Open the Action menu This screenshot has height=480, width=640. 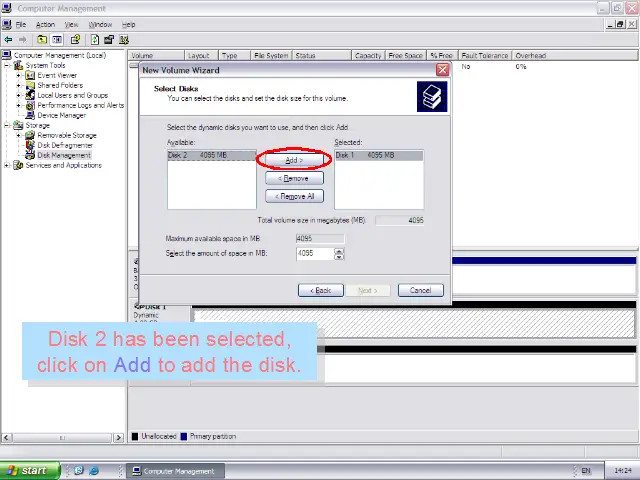tap(45, 24)
